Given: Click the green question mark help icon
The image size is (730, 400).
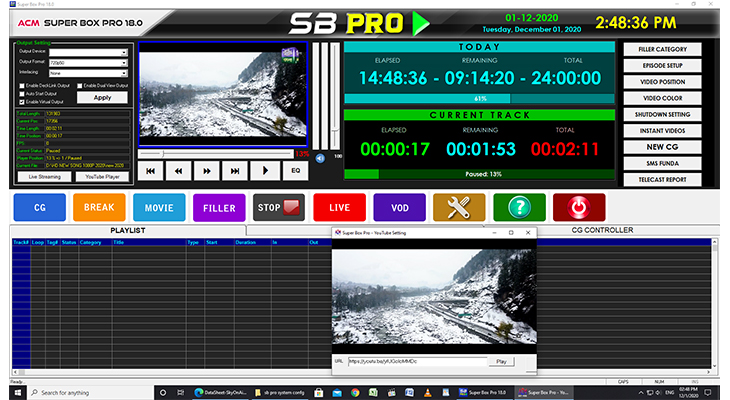Looking at the screenshot, I should tap(519, 207).
